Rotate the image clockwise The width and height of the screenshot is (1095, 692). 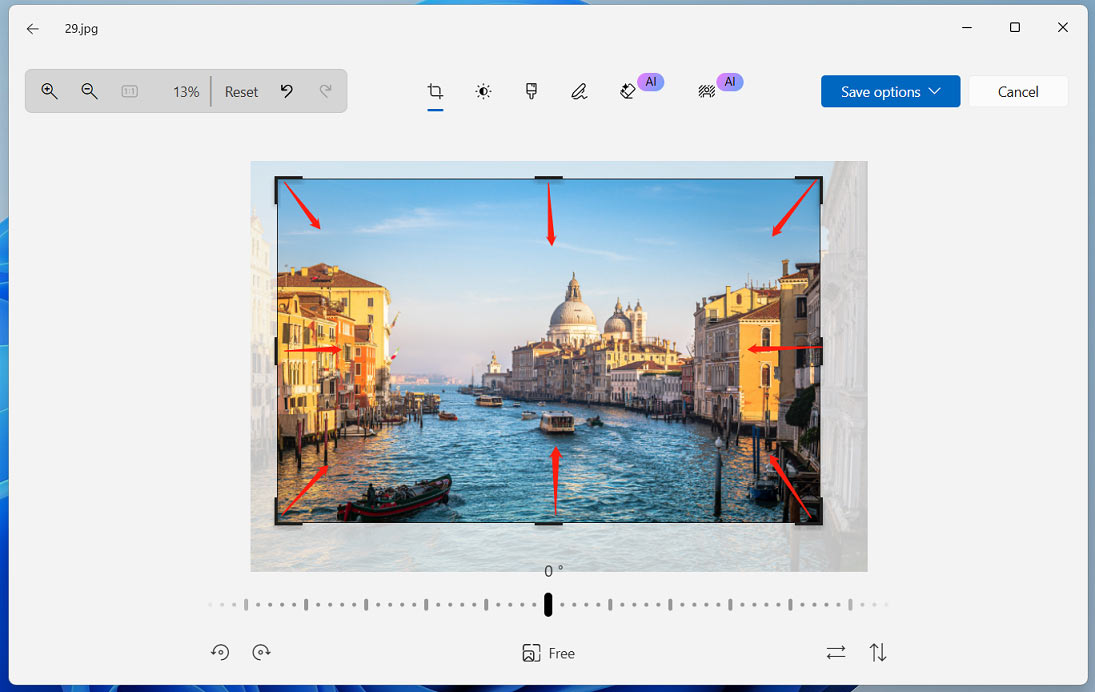261,652
